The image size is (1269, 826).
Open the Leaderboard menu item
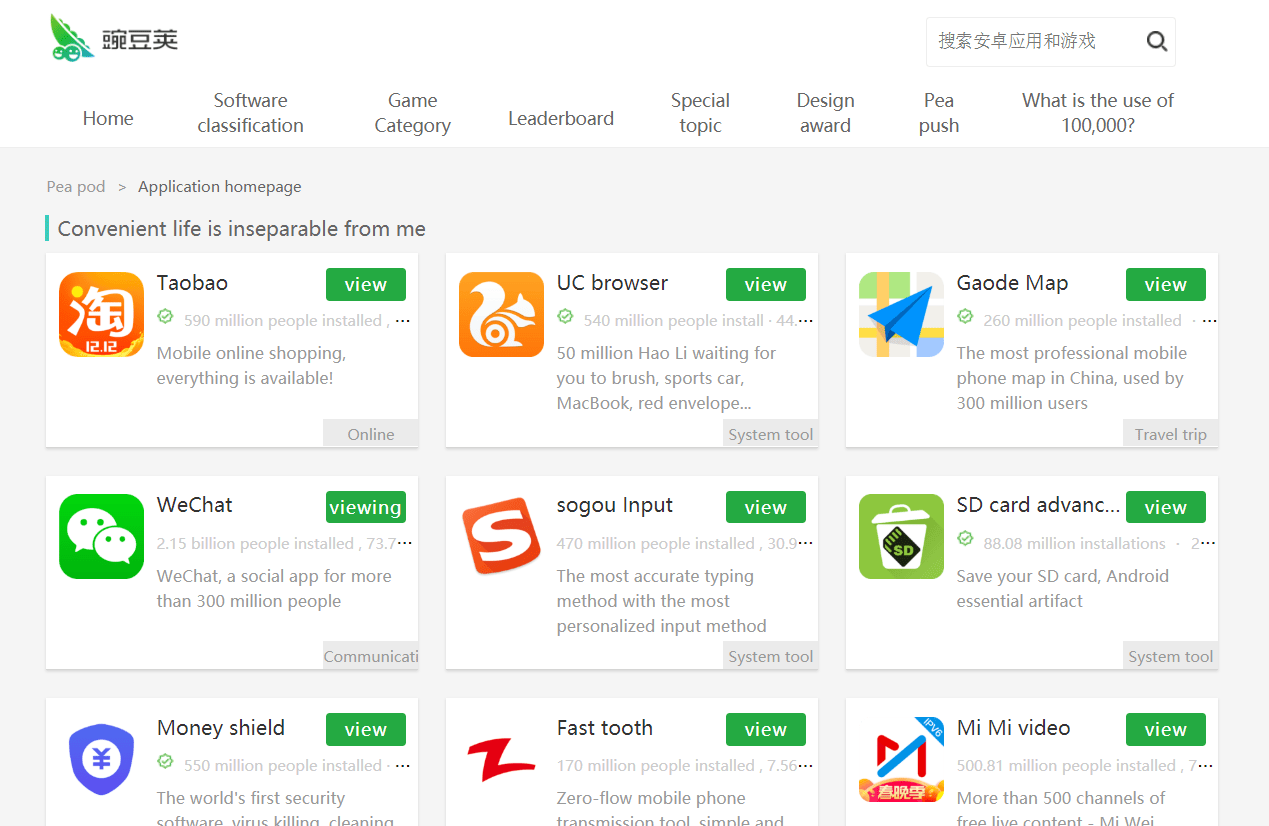561,118
